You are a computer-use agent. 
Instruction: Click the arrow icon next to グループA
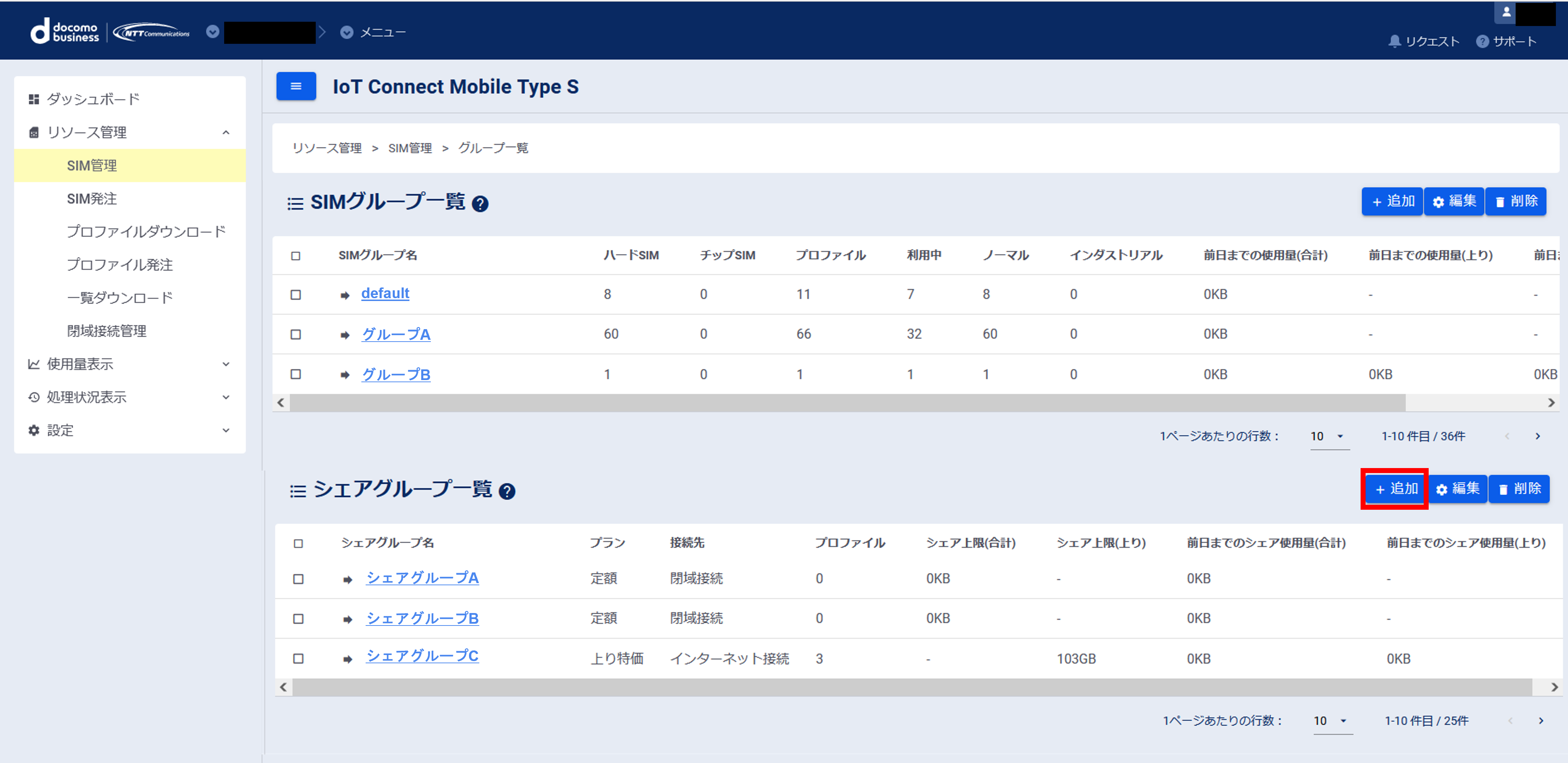pyautogui.click(x=345, y=334)
